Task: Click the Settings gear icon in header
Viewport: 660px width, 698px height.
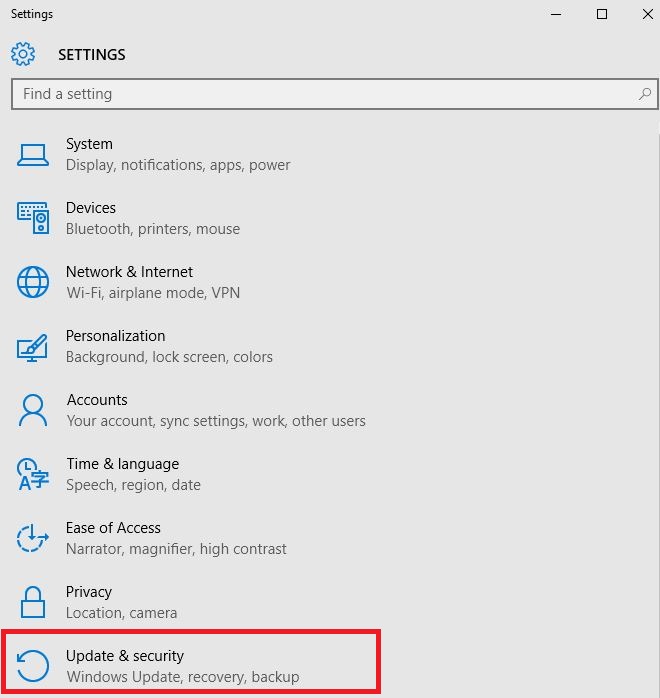Action: 23,54
